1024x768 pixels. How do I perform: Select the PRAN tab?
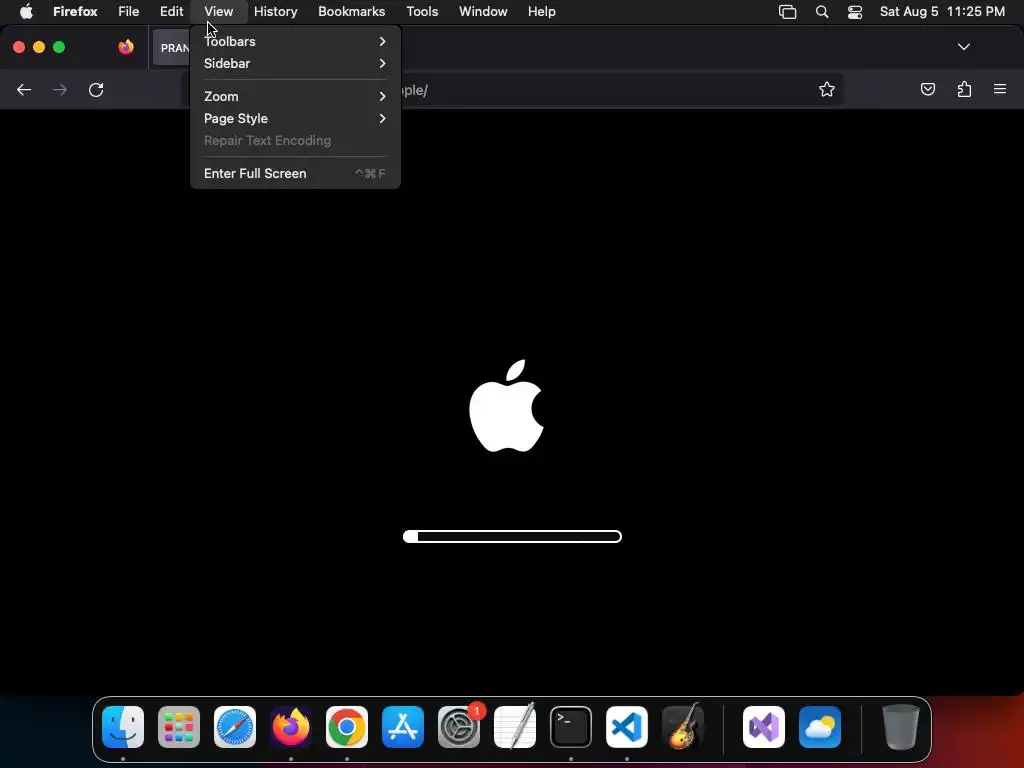click(174, 48)
